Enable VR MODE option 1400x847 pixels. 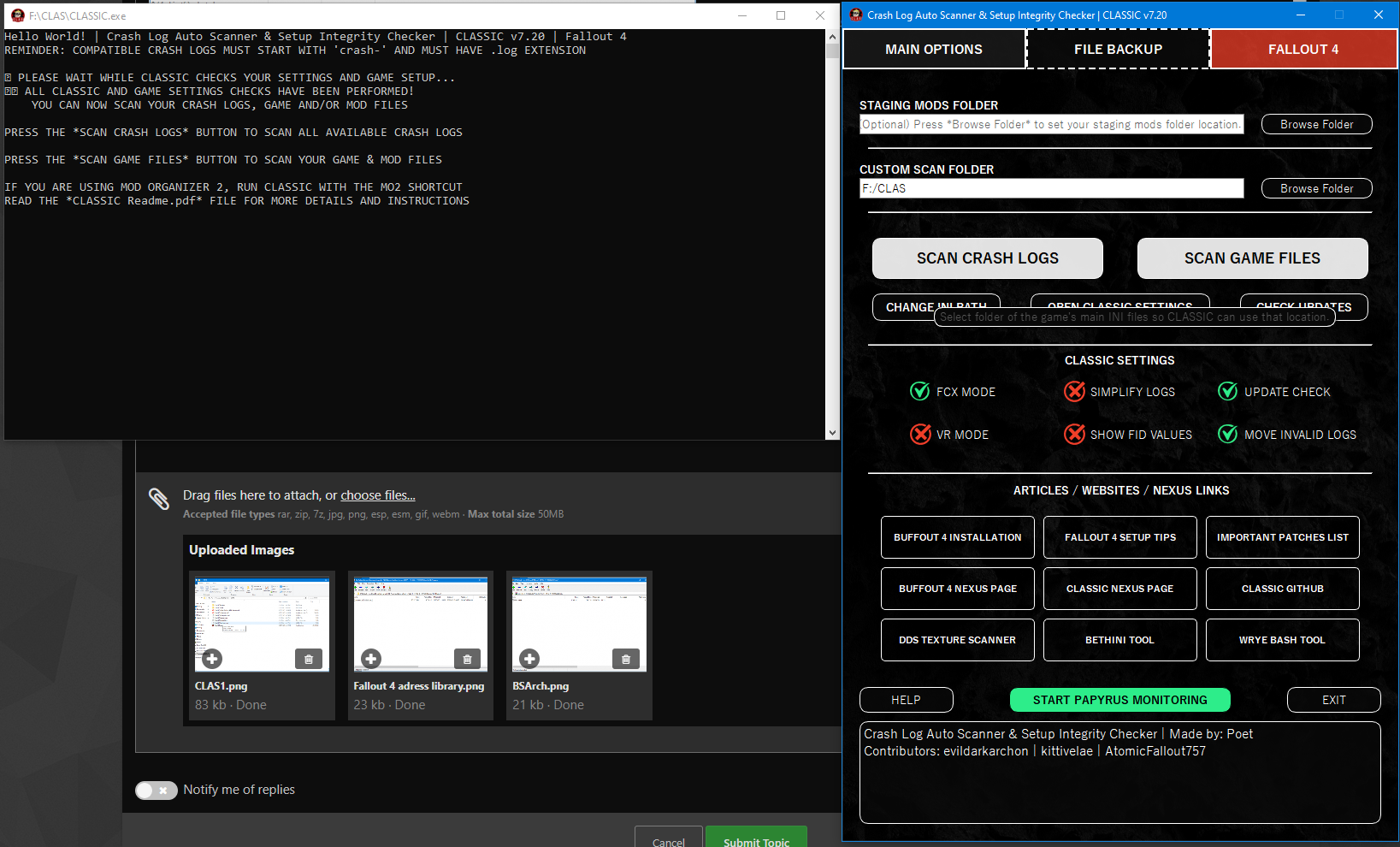(x=920, y=435)
